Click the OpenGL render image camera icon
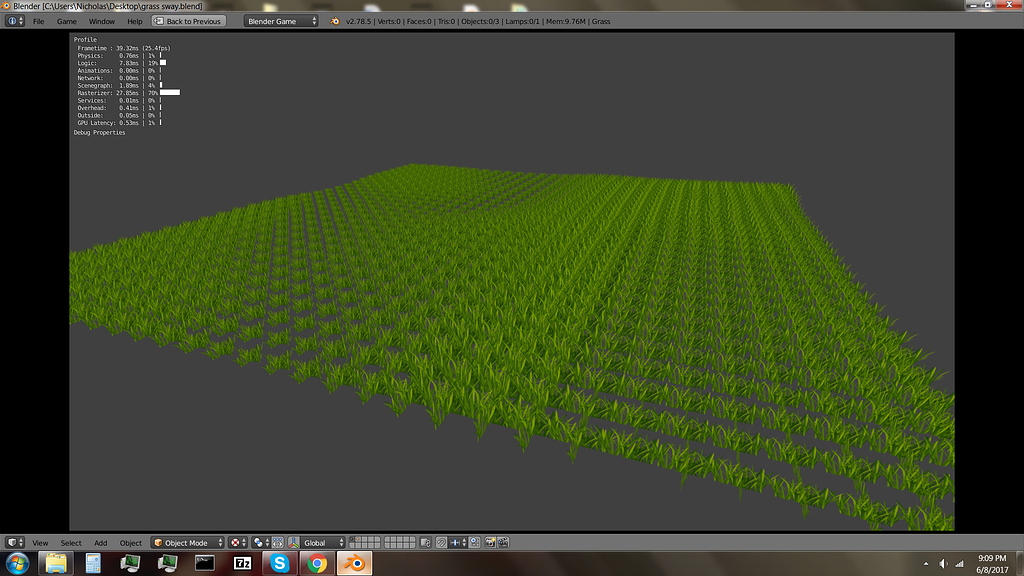This screenshot has width=1024, height=576. pyautogui.click(x=490, y=543)
